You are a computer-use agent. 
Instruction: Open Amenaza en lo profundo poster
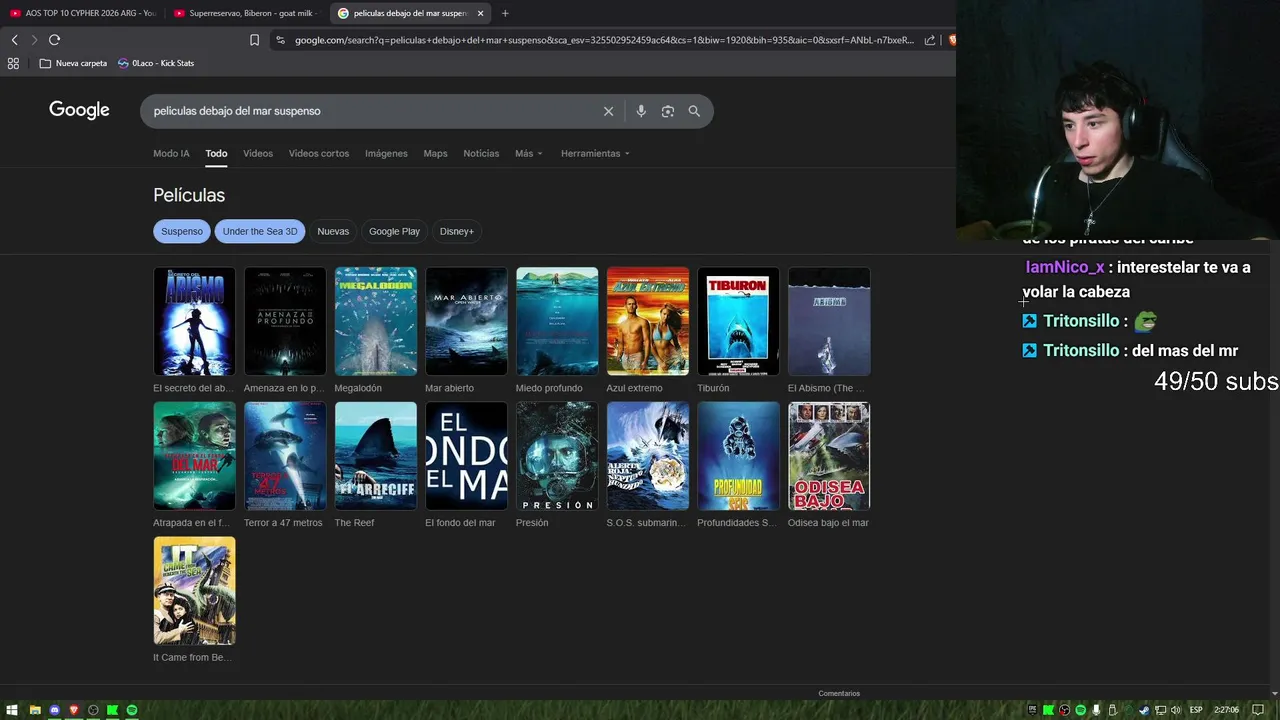285,321
